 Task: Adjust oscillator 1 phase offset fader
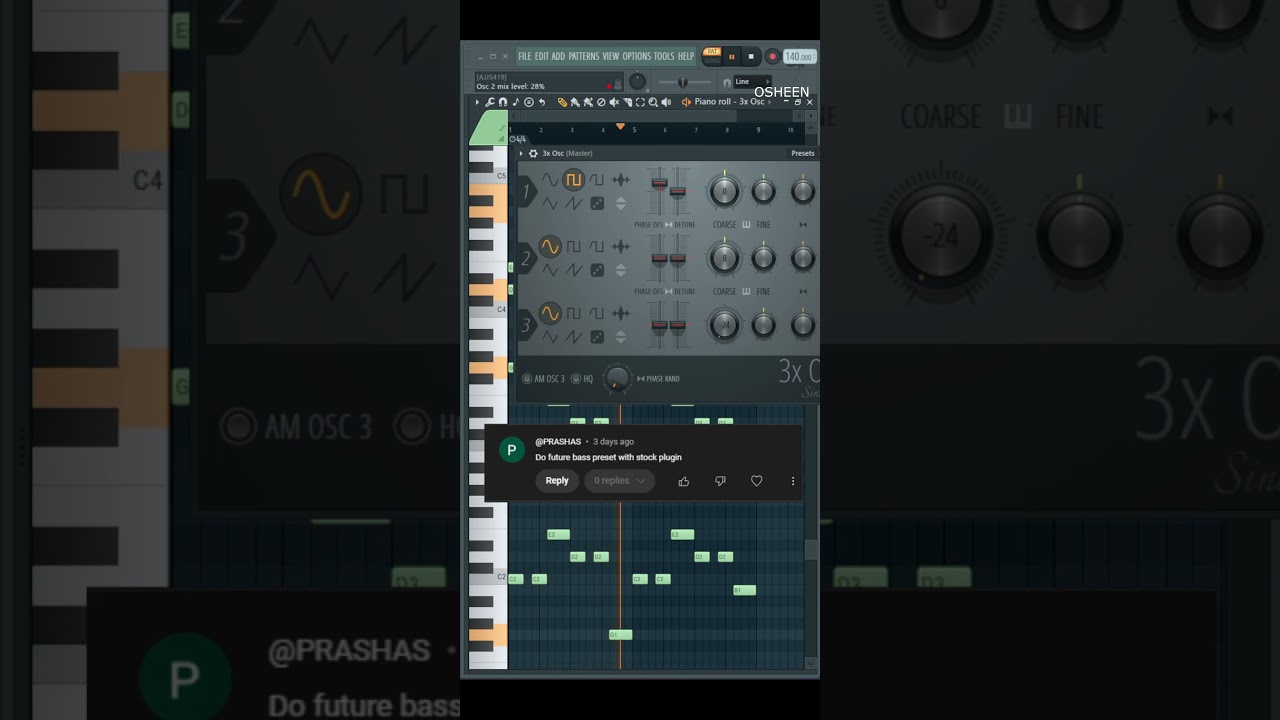(x=660, y=183)
